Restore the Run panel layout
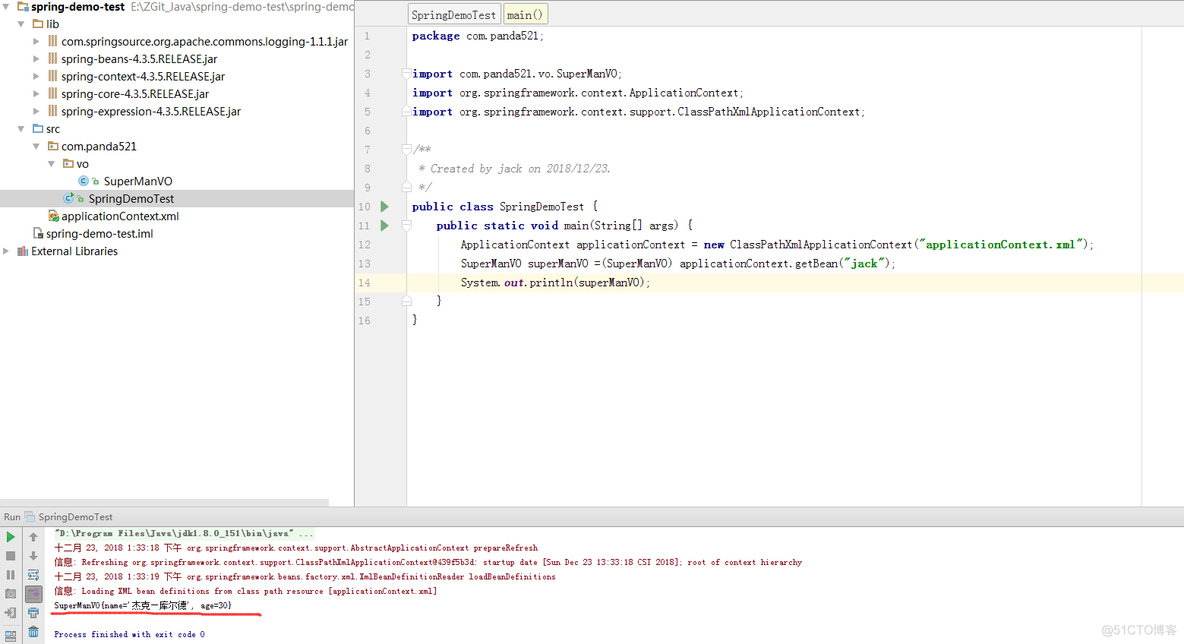Viewport: 1184px width, 644px height. (x=11, y=636)
